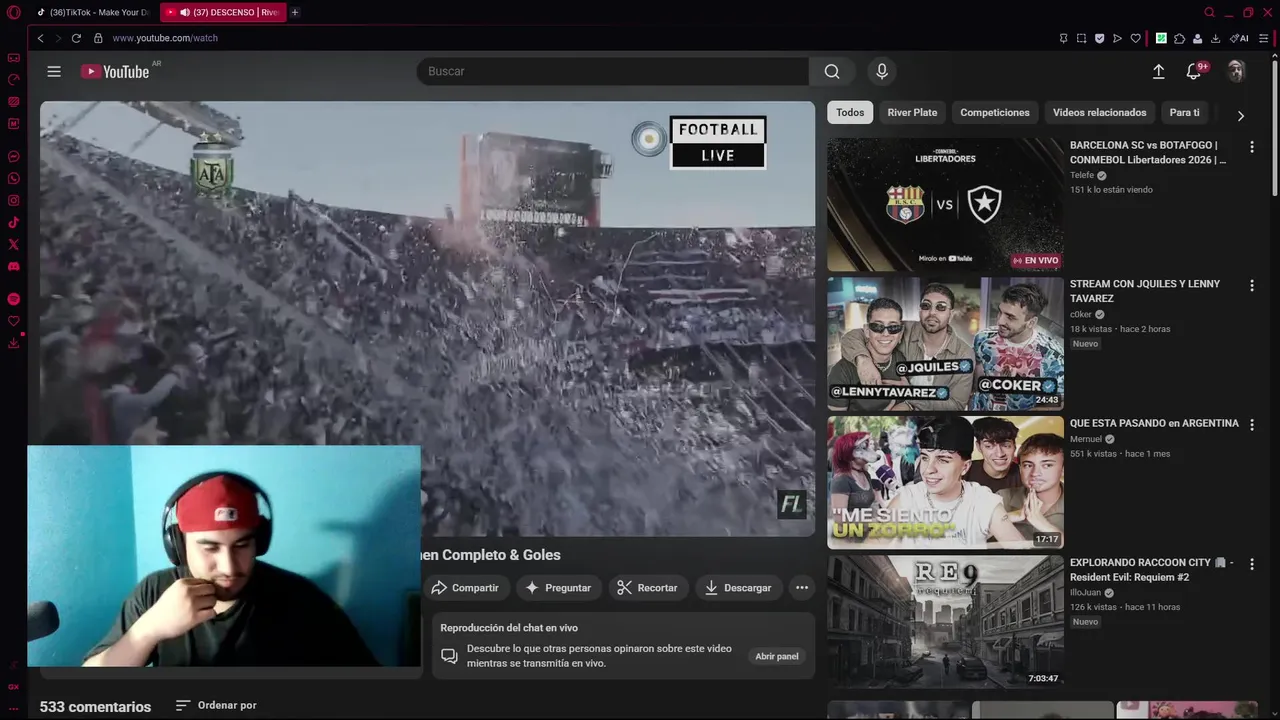The height and width of the screenshot is (720, 1280).
Task: Open X (Twitter) from the sidebar
Action: click(13, 244)
